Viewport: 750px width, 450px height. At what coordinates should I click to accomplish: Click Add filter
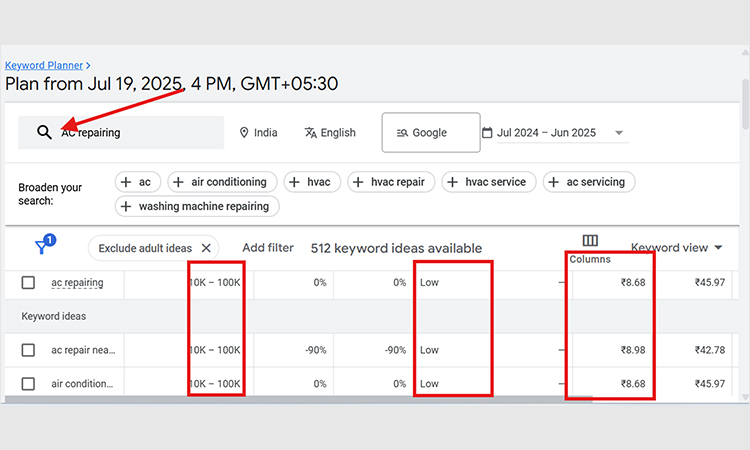(x=268, y=248)
